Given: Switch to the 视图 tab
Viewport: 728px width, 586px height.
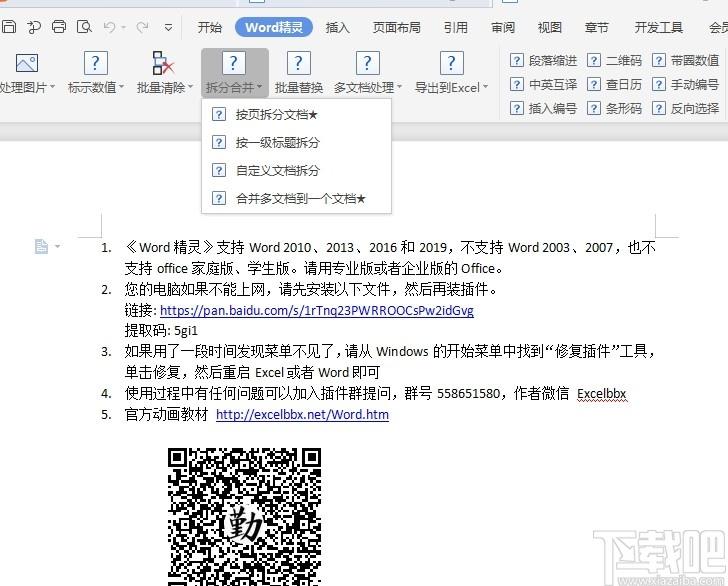Looking at the screenshot, I should click(550, 27).
